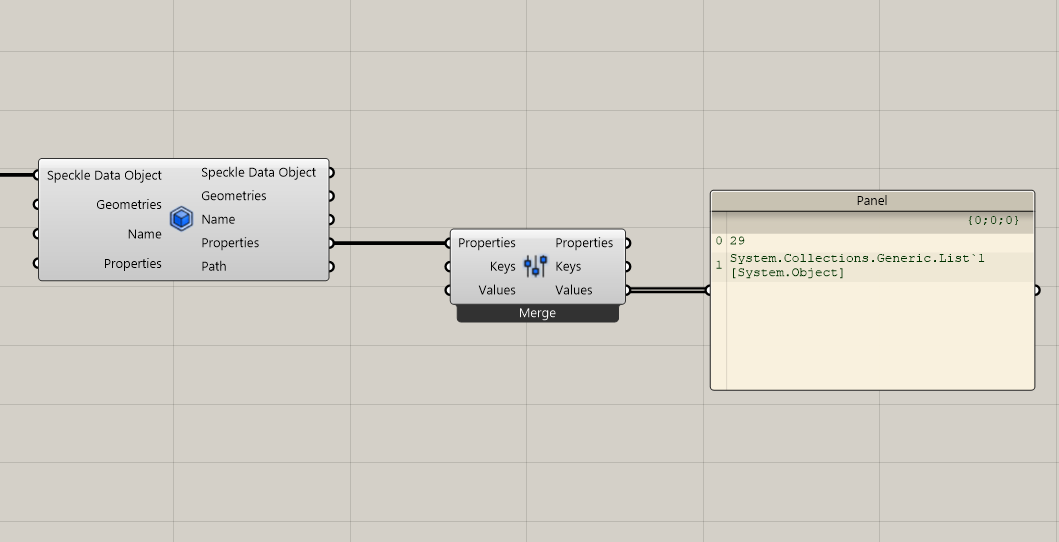This screenshot has height=542, width=1059.
Task: Select the System.Collections.Generic.List row in panel
Action: click(872, 265)
